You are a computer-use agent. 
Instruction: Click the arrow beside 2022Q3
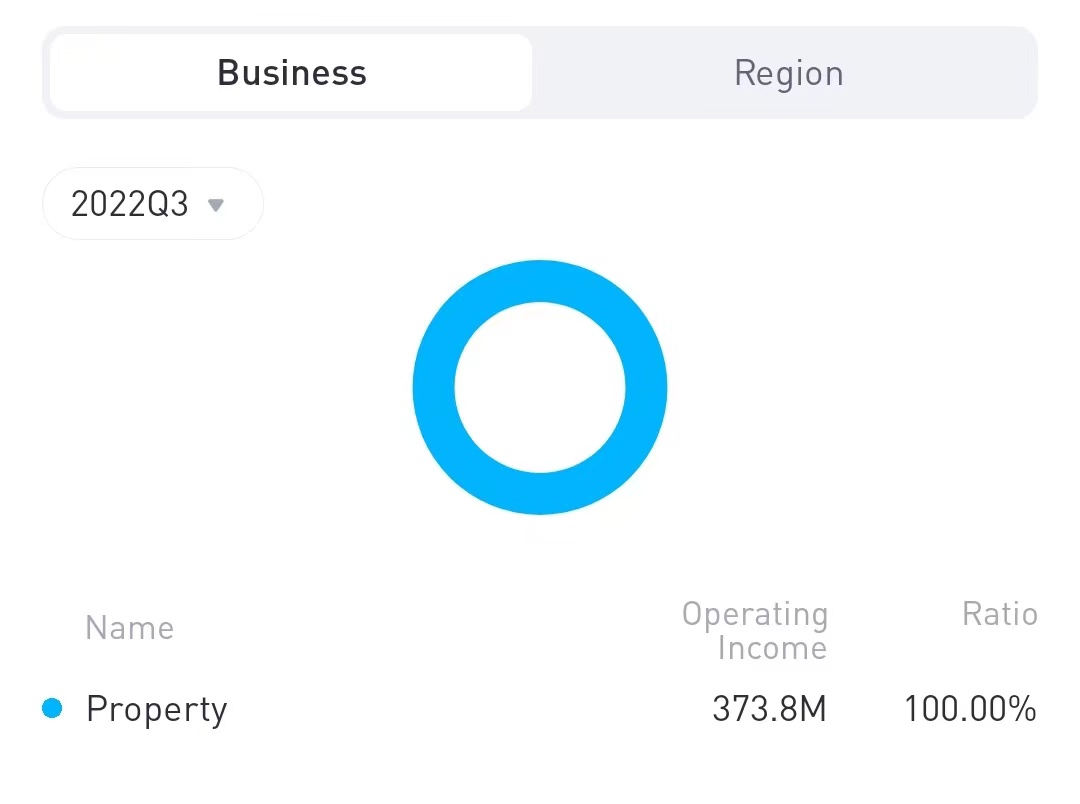pyautogui.click(x=215, y=205)
